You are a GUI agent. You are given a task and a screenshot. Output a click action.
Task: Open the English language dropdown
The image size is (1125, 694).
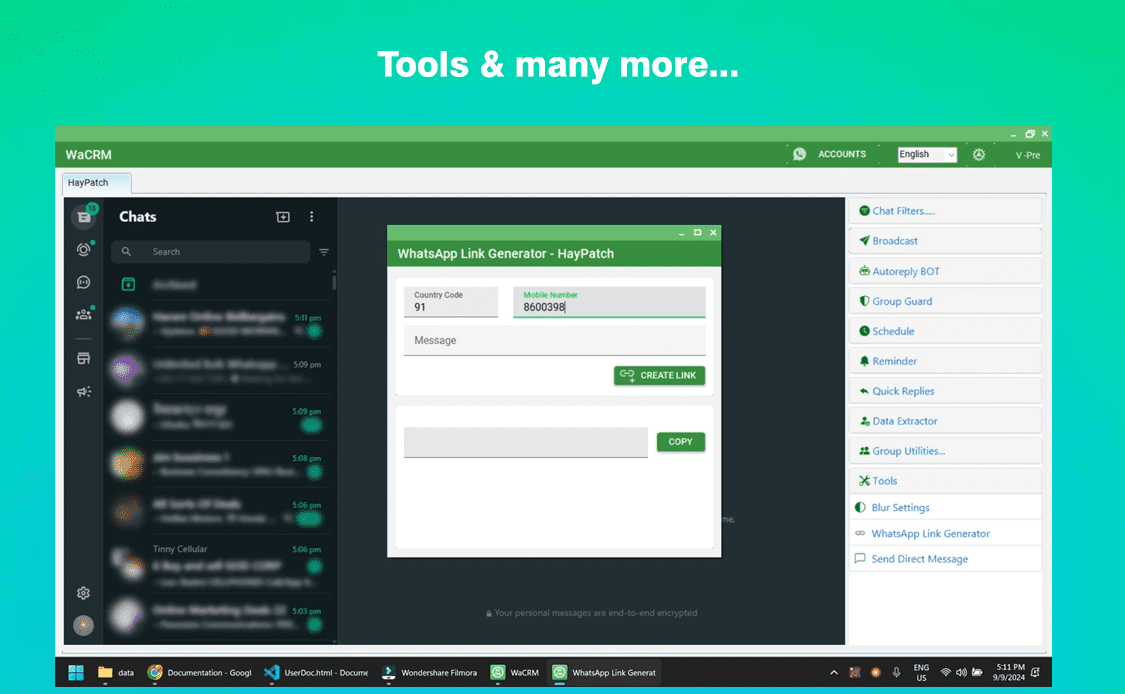tap(926, 154)
